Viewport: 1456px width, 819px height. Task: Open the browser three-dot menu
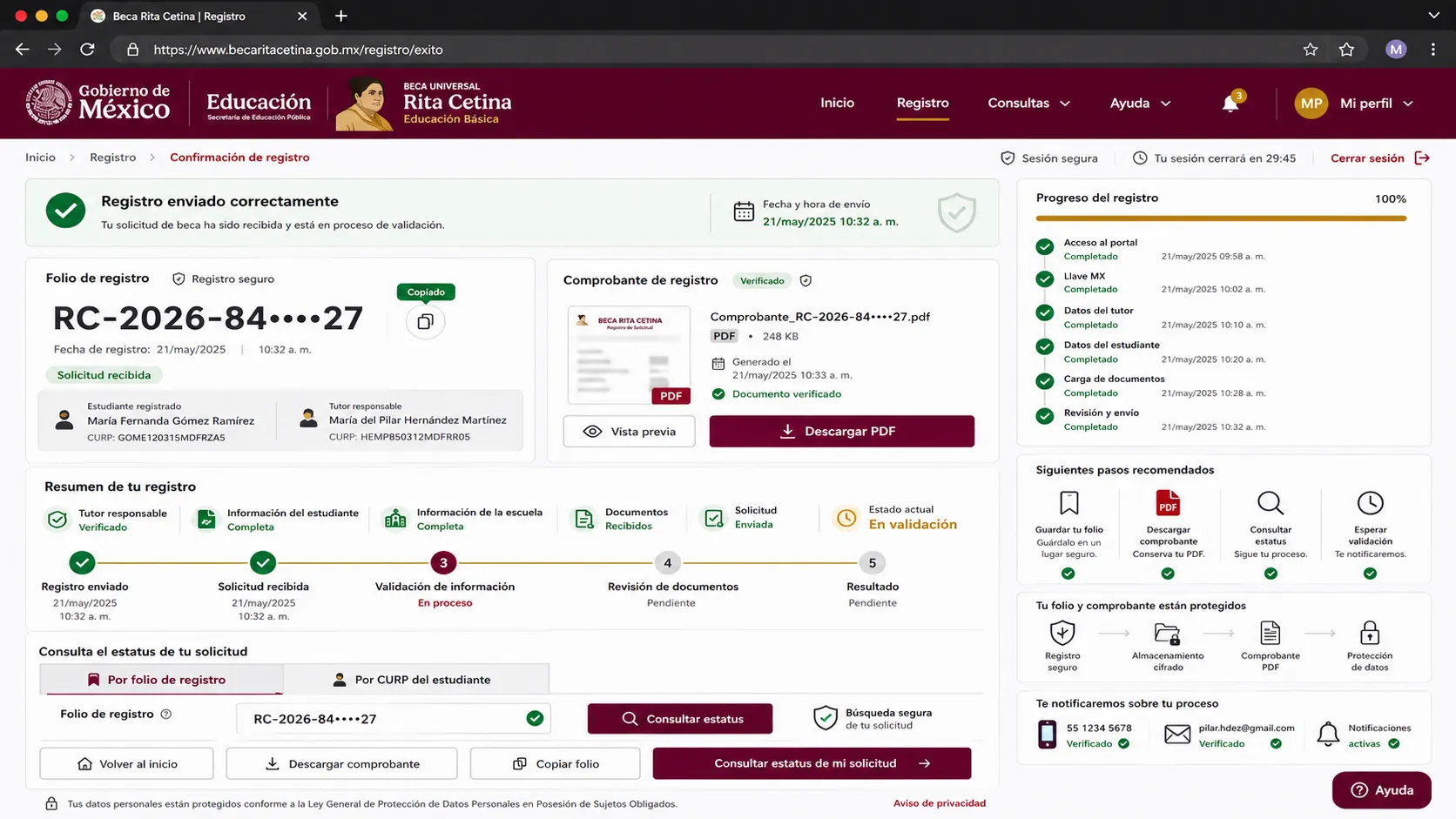[1432, 50]
